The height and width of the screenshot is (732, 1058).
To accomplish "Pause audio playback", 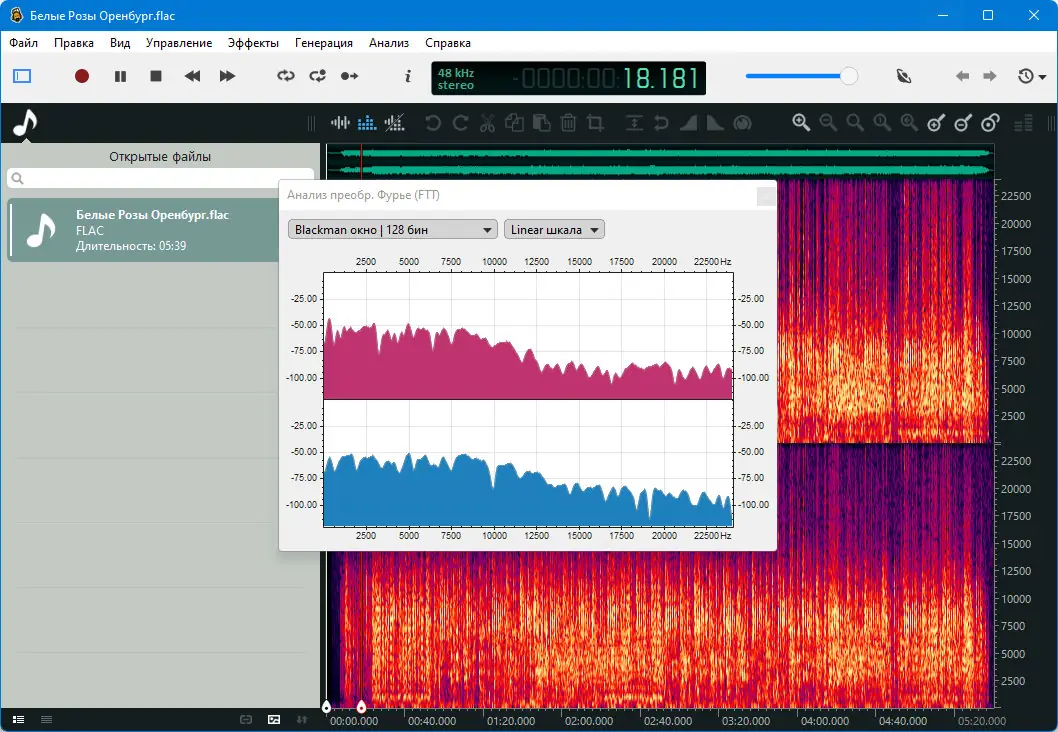I will (x=120, y=76).
